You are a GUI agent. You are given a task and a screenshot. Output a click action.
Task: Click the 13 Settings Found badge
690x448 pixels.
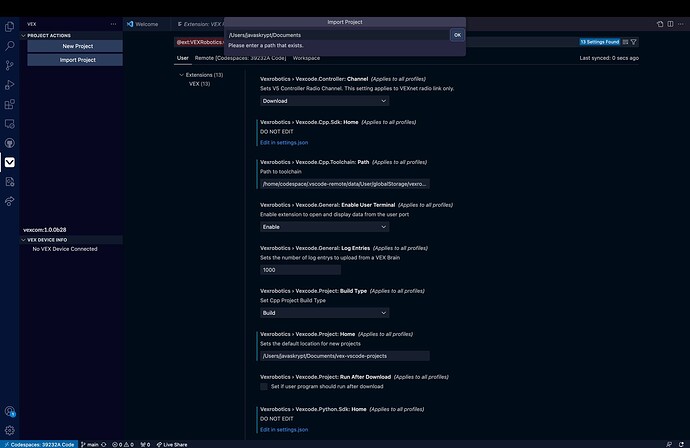point(599,42)
